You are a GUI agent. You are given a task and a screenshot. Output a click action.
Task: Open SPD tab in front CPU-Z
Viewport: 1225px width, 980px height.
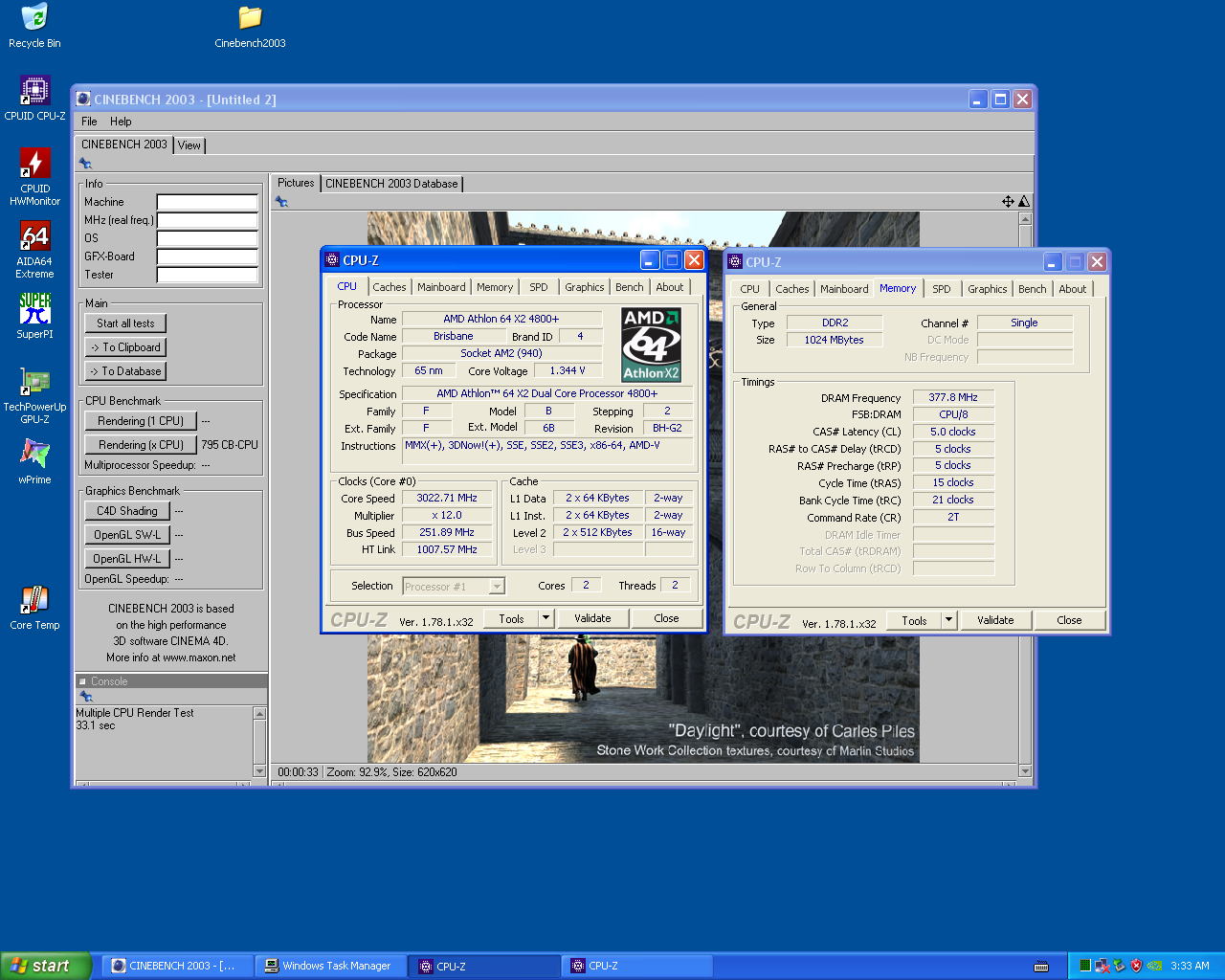(x=539, y=287)
